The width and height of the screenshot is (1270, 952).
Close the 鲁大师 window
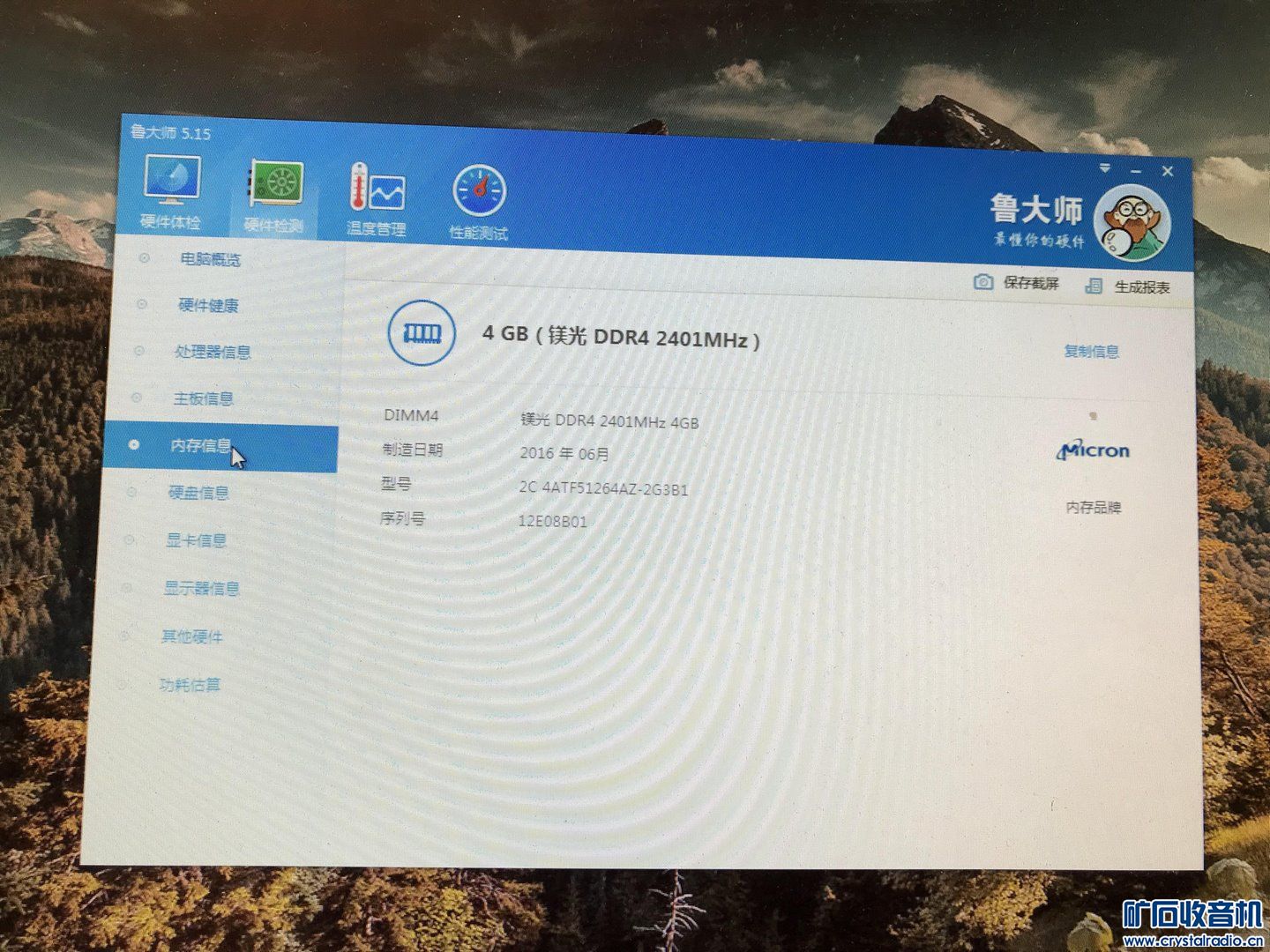[x=1168, y=172]
